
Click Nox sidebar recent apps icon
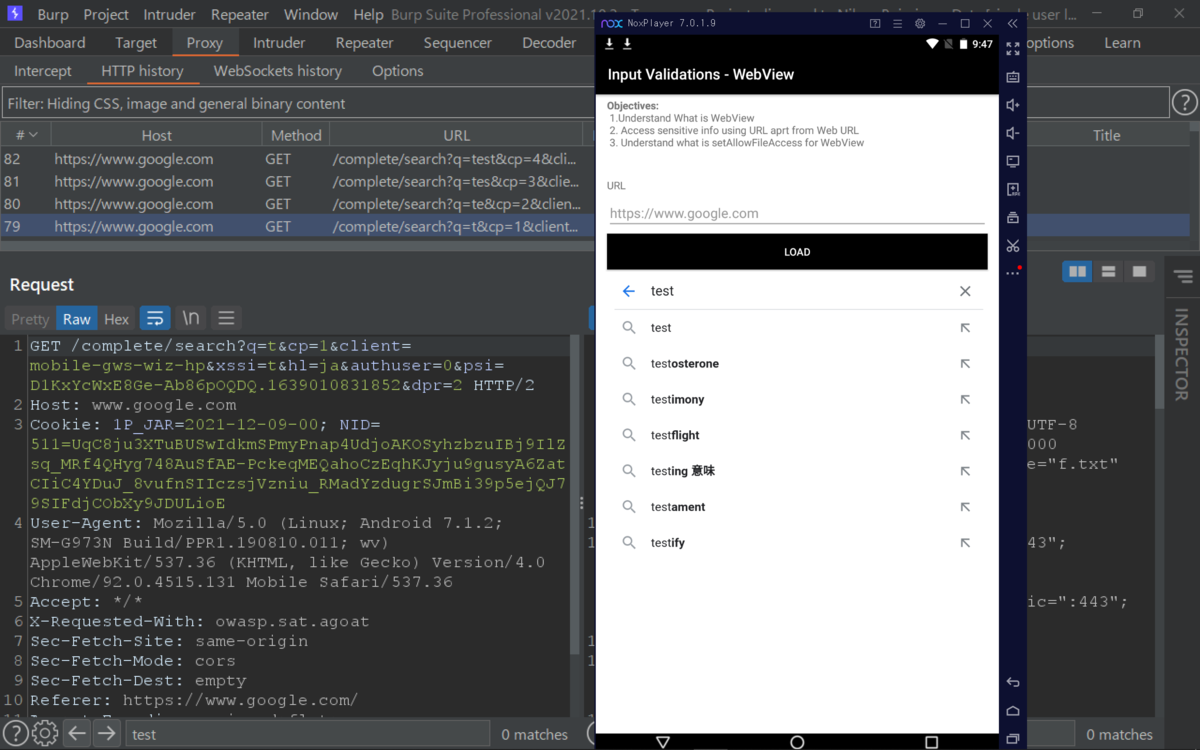(x=1013, y=739)
